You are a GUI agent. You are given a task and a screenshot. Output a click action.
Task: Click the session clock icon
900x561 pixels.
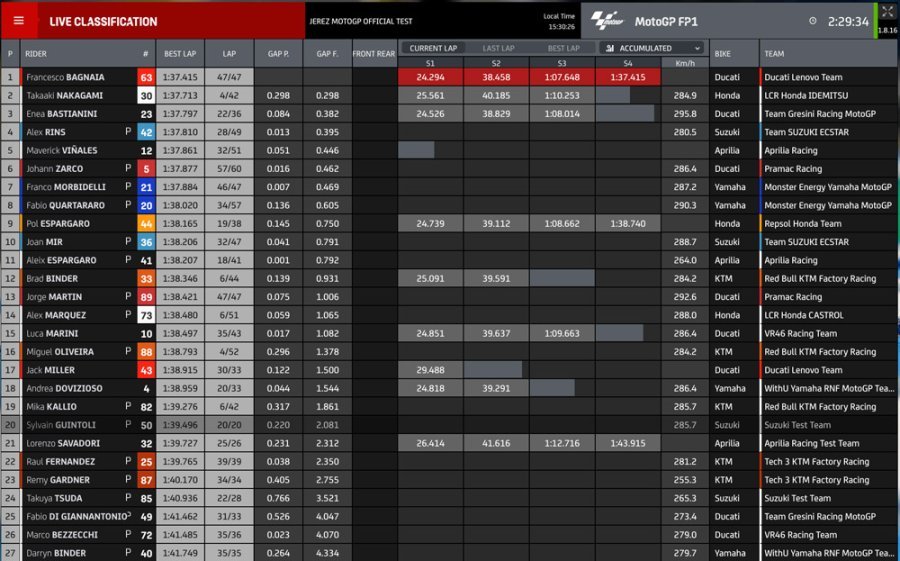(813, 21)
